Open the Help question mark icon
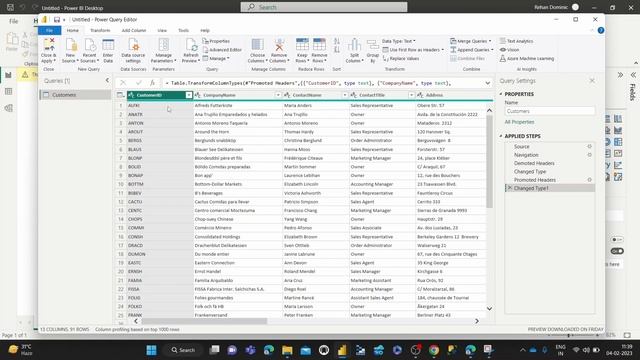The height and width of the screenshot is (360, 640). pyautogui.click(x=600, y=31)
